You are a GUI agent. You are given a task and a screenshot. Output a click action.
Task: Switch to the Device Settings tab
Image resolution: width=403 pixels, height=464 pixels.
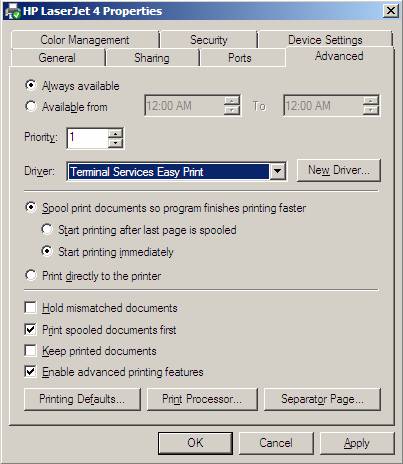pyautogui.click(x=325, y=40)
